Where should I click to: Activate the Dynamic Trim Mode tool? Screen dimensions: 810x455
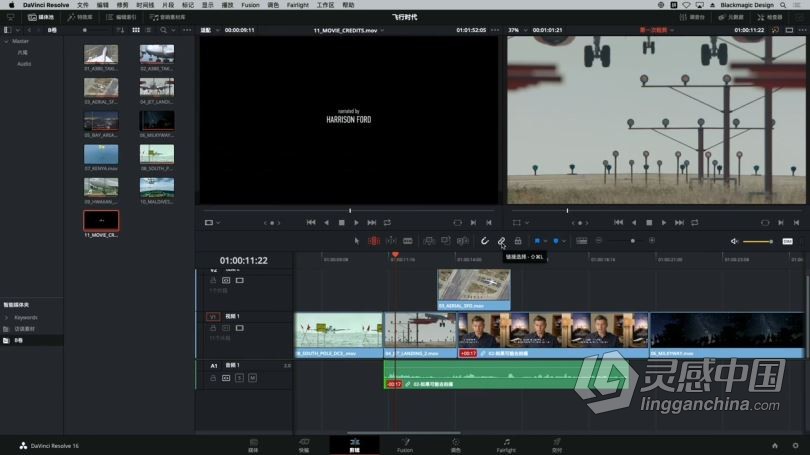tap(391, 241)
